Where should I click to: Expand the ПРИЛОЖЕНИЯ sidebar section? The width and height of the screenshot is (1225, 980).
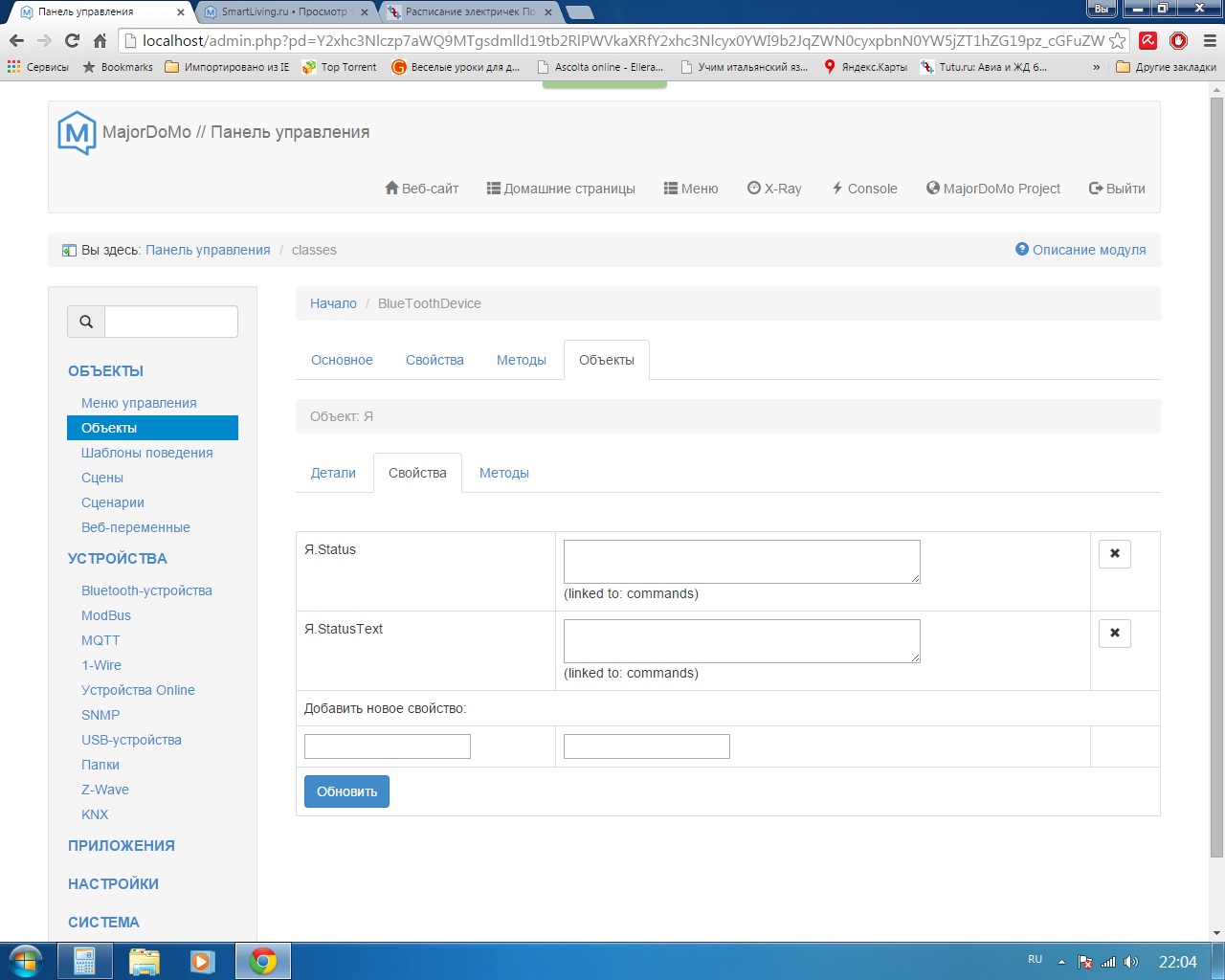coord(122,846)
